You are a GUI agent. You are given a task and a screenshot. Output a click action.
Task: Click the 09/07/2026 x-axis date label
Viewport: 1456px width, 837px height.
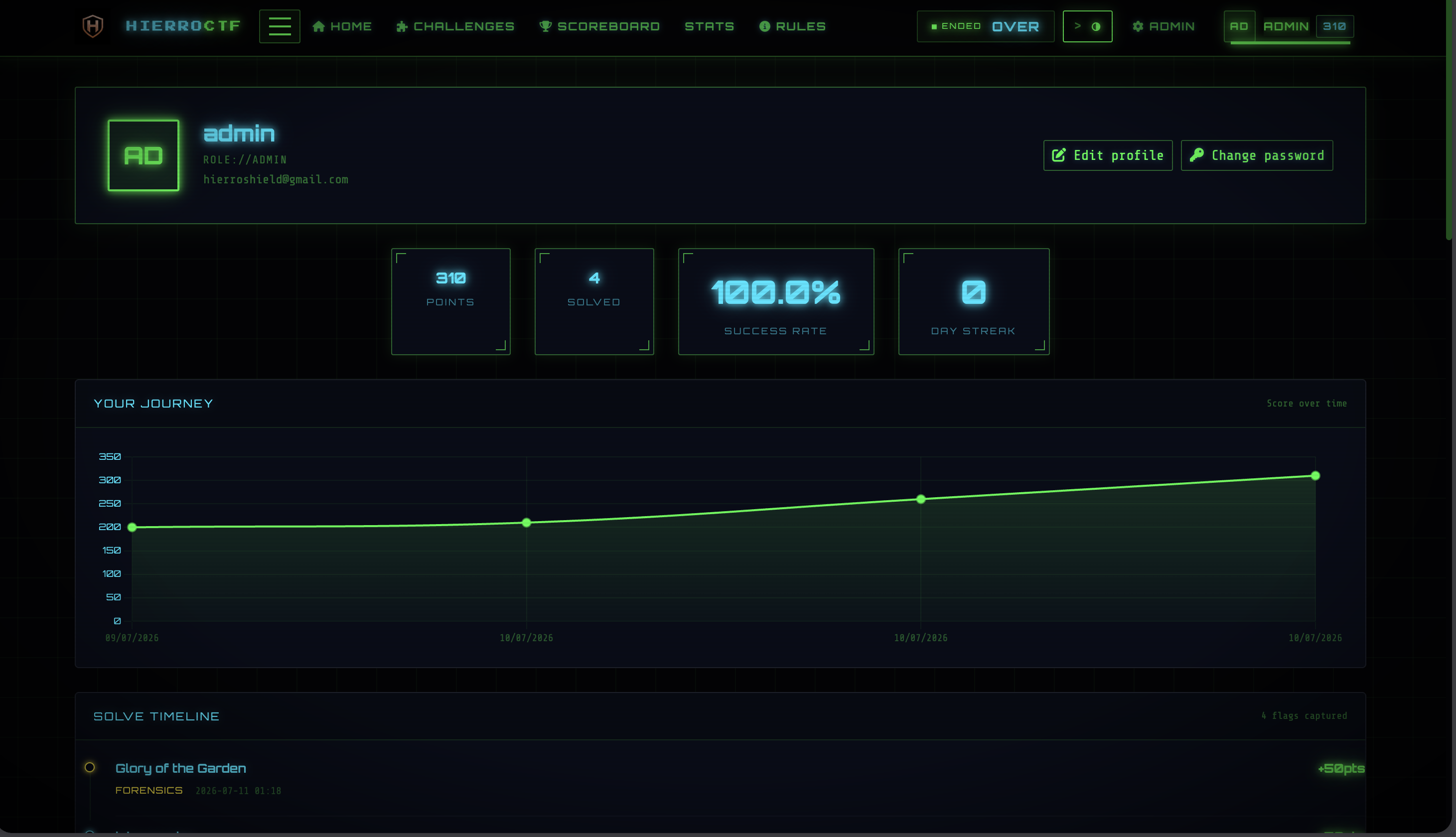(x=132, y=638)
